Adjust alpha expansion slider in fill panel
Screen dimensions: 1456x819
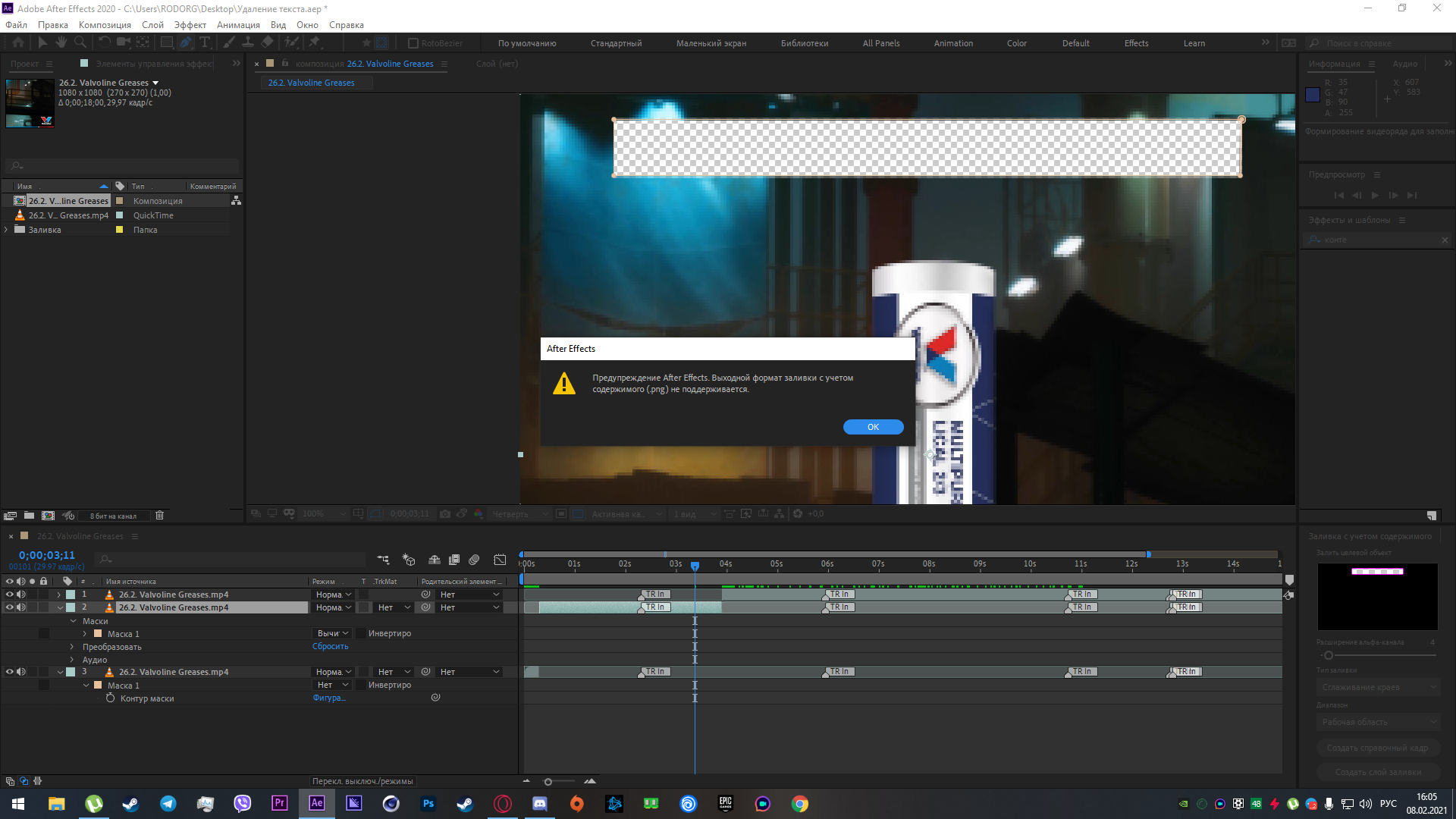click(1329, 655)
